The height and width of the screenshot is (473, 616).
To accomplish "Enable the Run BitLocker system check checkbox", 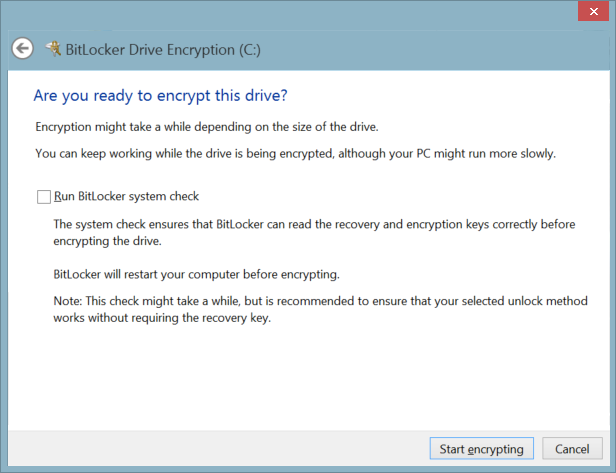I will click(43, 197).
